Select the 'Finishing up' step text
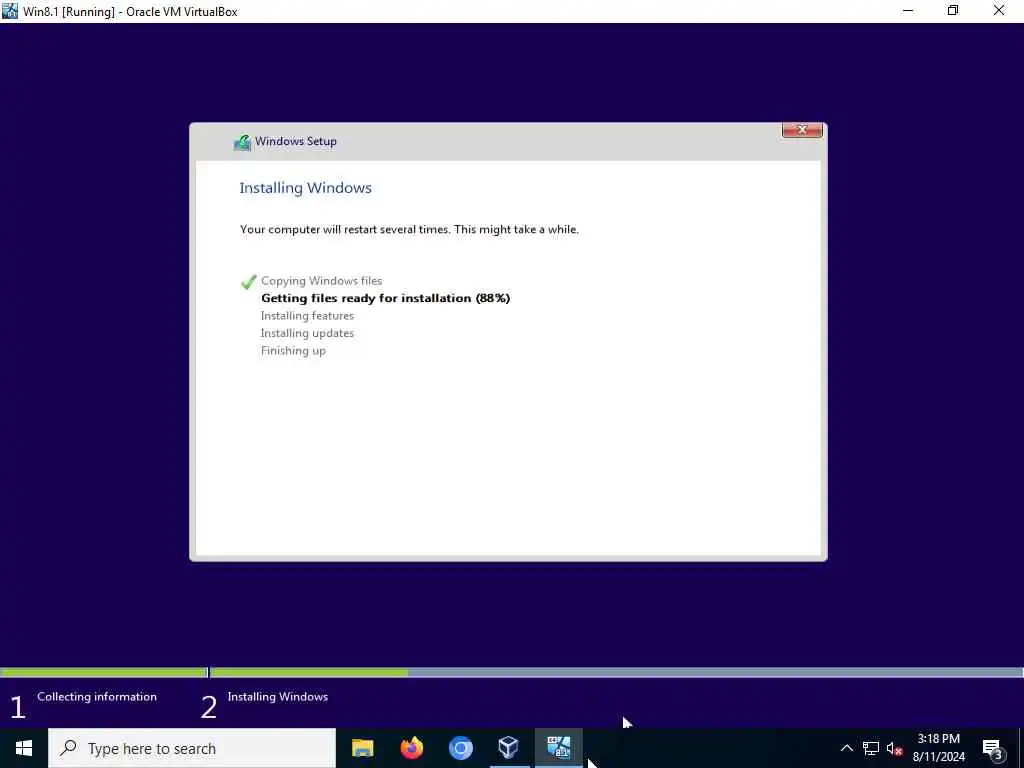This screenshot has height=768, width=1024. (293, 351)
